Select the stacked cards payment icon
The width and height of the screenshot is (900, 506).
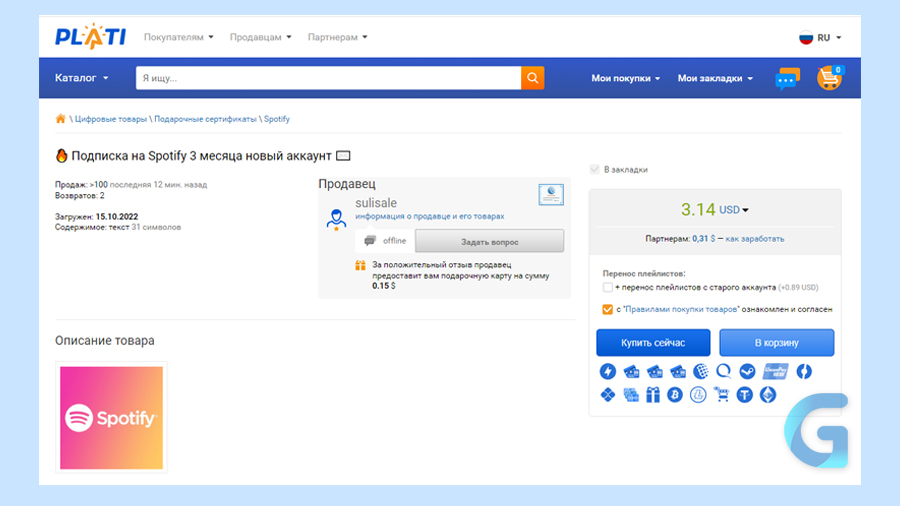click(631, 395)
